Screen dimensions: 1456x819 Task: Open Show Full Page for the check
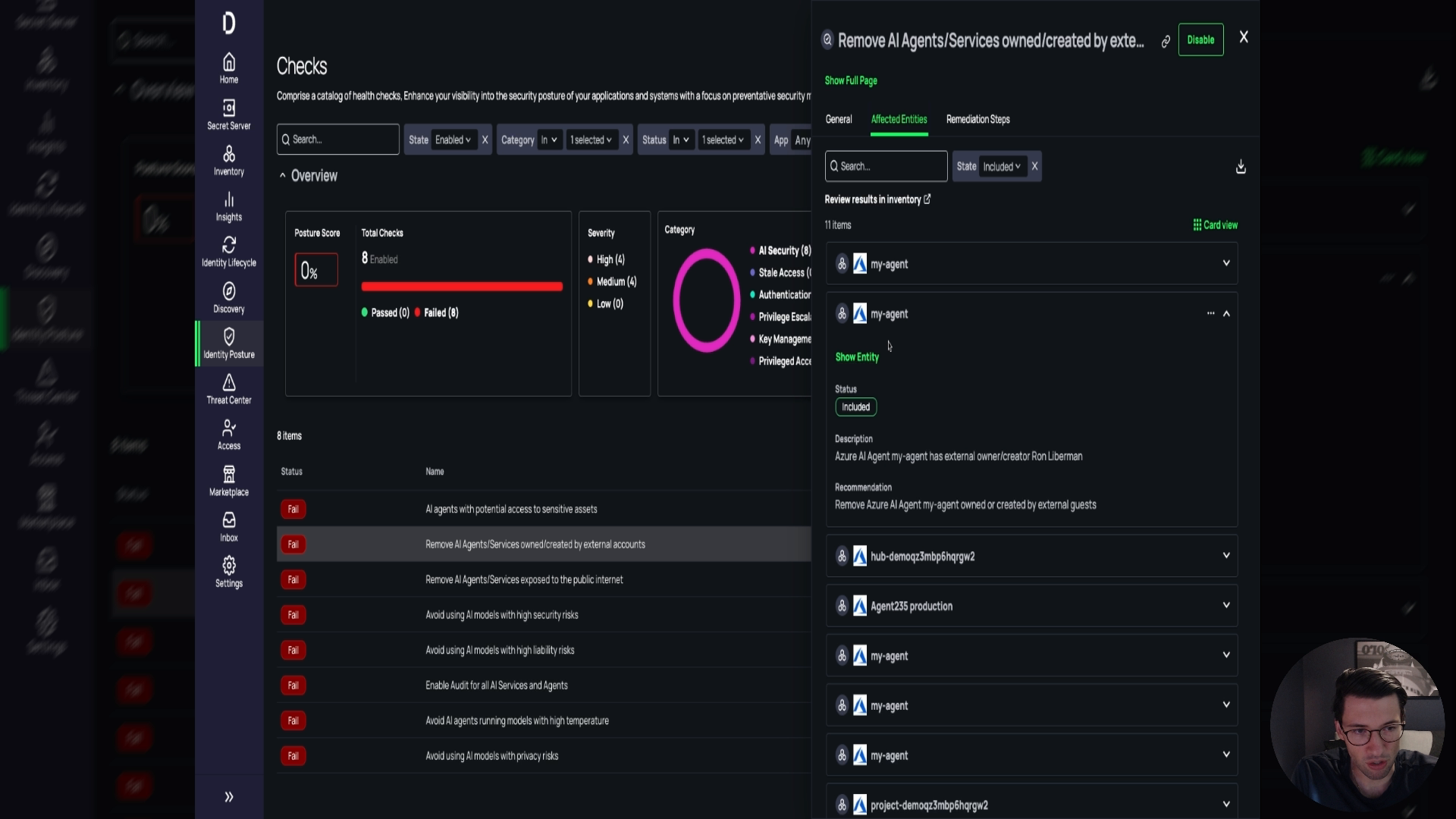click(850, 80)
